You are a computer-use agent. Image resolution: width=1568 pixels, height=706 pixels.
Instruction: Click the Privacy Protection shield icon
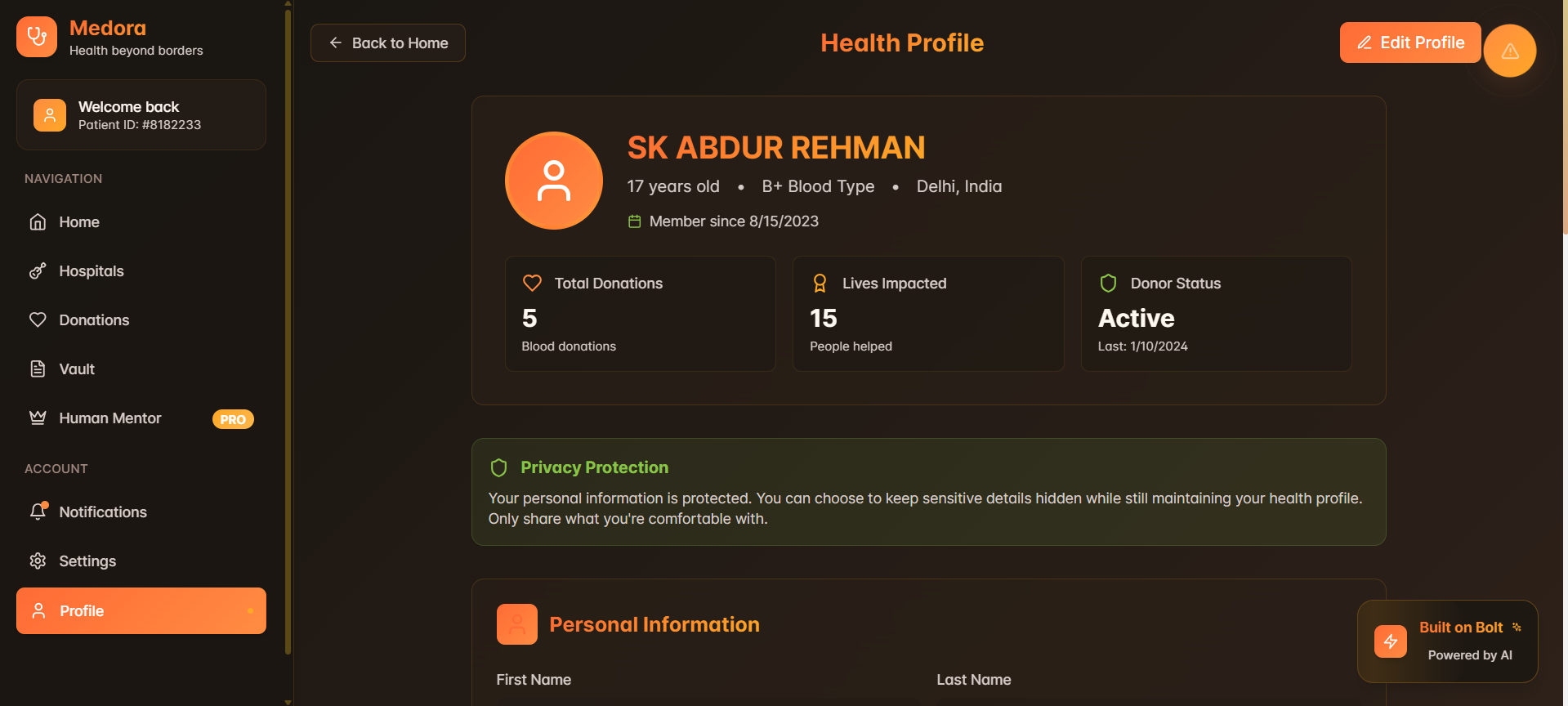pyautogui.click(x=498, y=467)
